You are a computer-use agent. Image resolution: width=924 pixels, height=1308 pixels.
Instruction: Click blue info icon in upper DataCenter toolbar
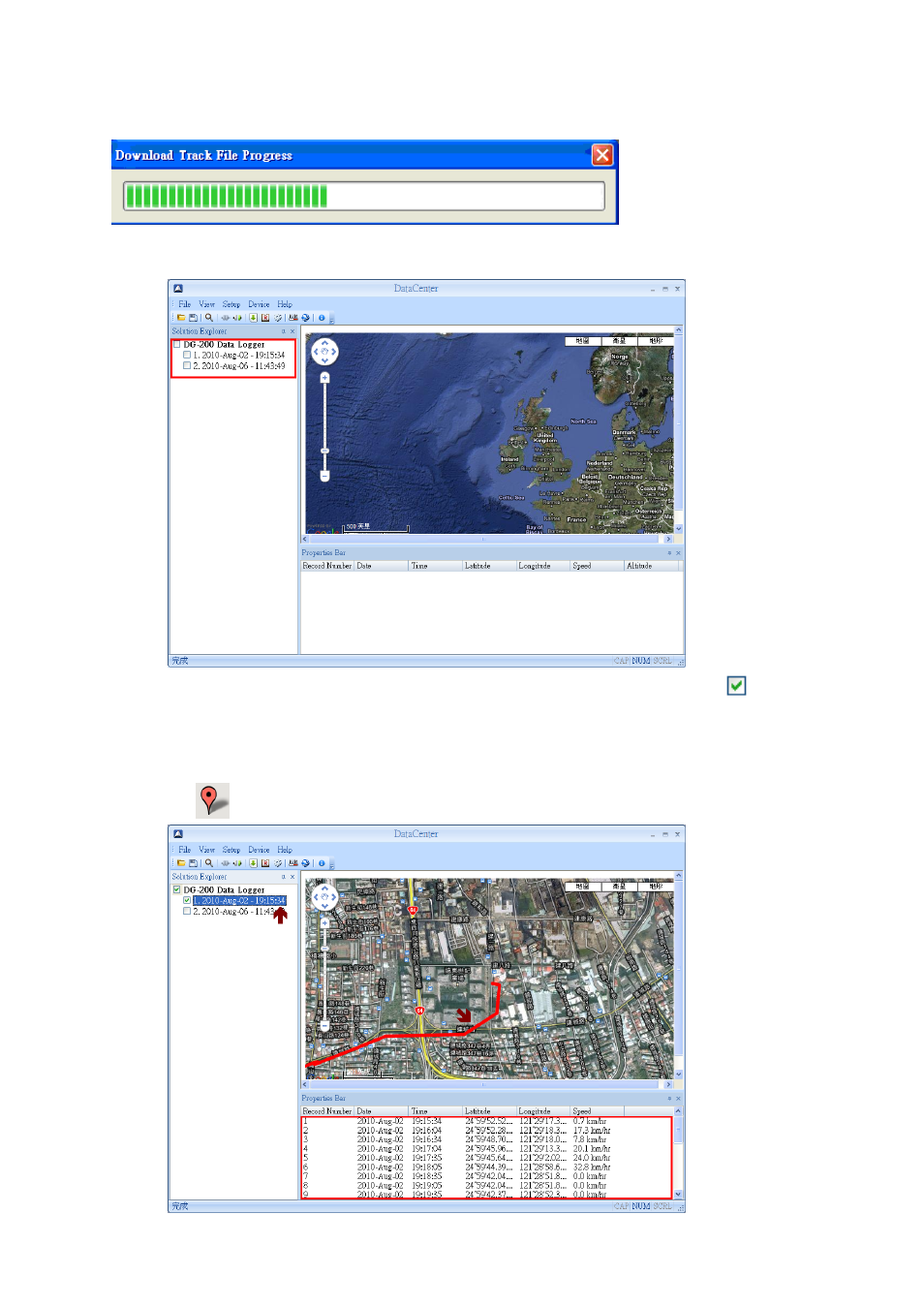point(322,317)
